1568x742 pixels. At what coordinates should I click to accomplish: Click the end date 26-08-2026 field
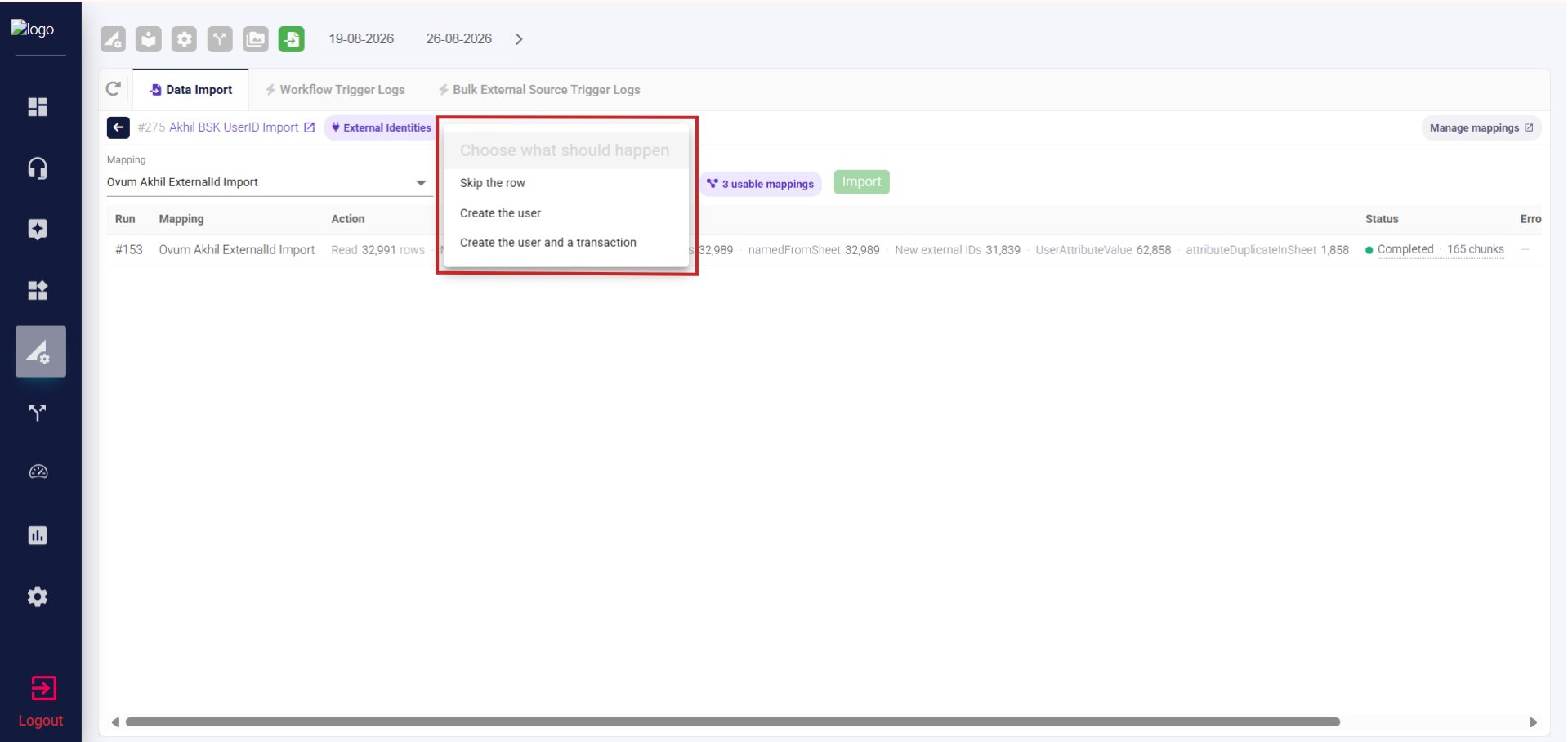click(459, 39)
